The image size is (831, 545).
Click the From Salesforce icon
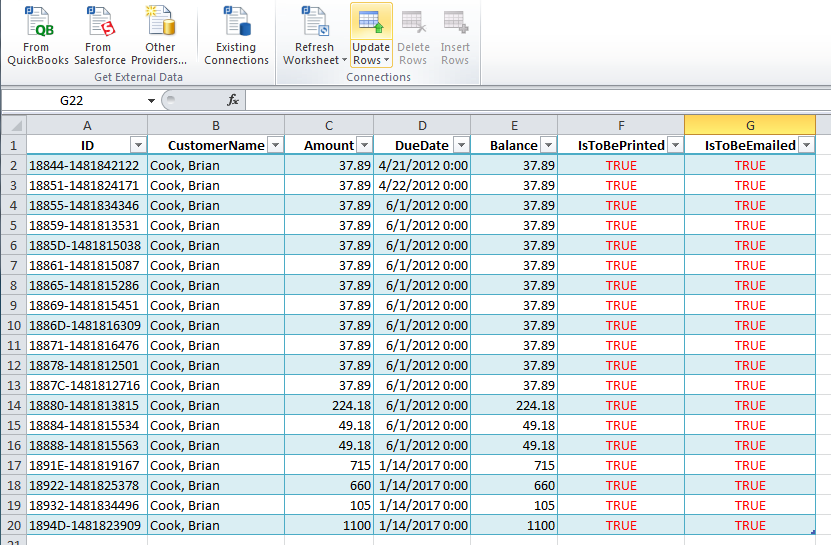click(x=99, y=22)
